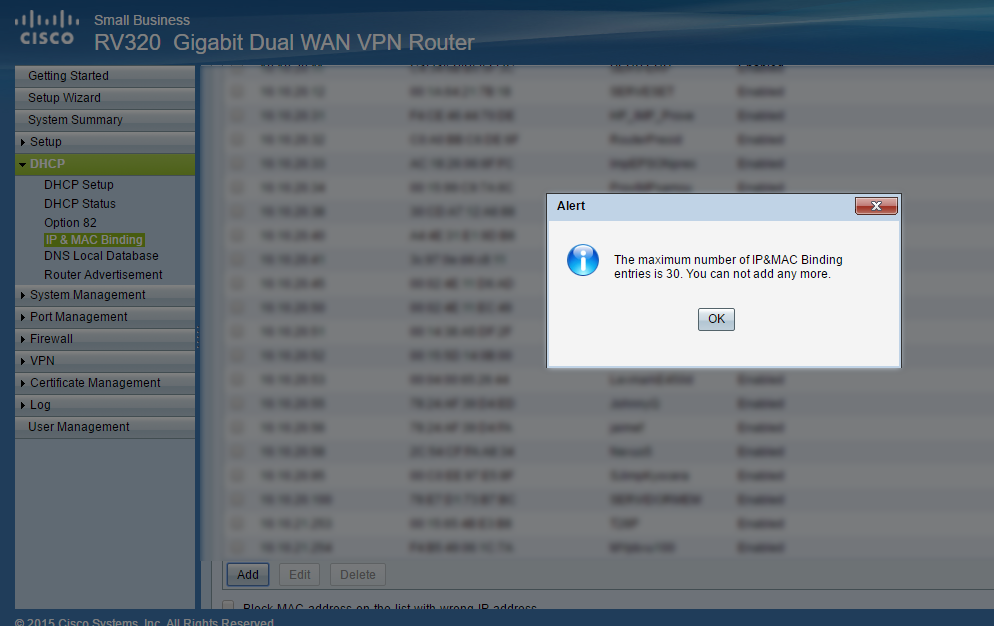Click the blue info icon in alert

click(x=583, y=260)
